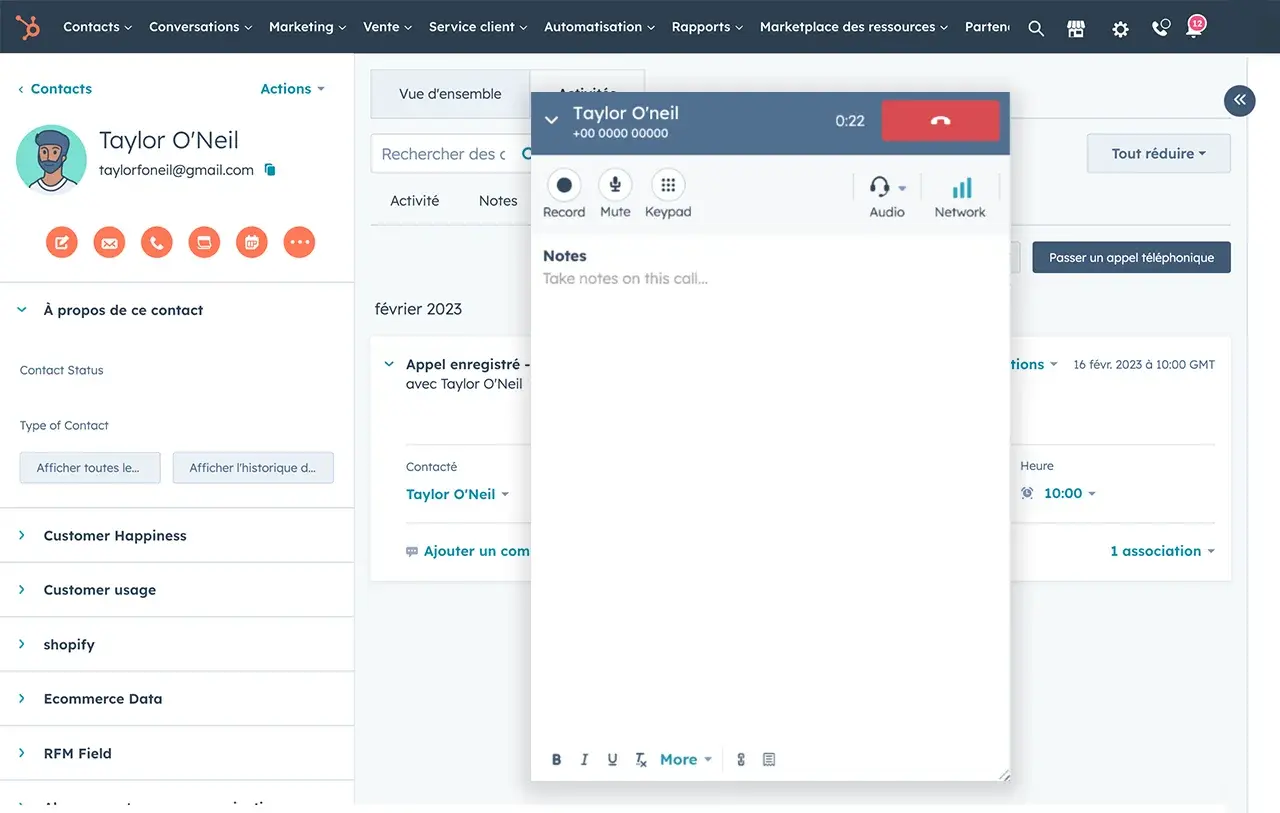Click Passer un appel téléphonique button
Screen dimensions: 1280x813
click(1131, 258)
